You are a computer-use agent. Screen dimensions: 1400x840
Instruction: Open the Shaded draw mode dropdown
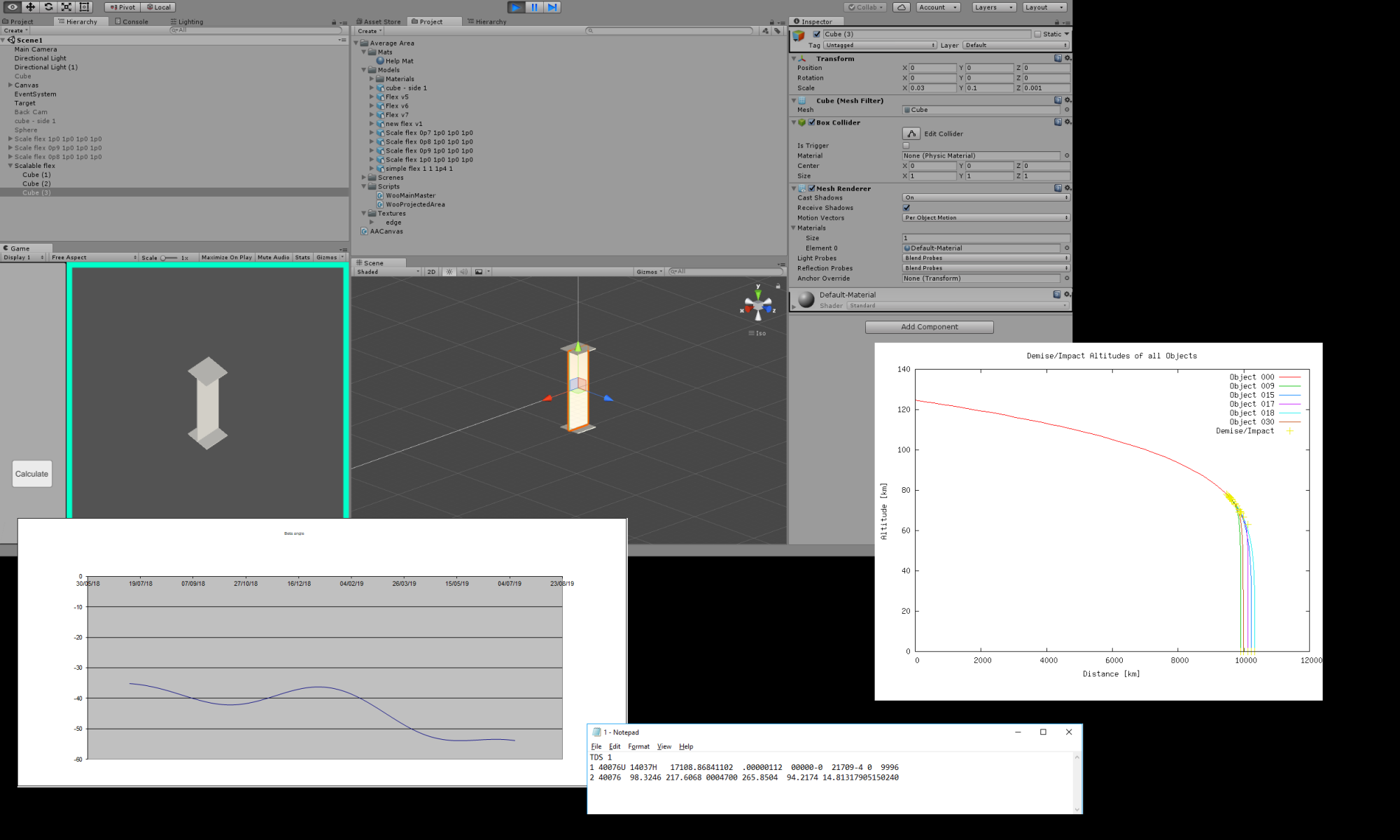tap(388, 272)
